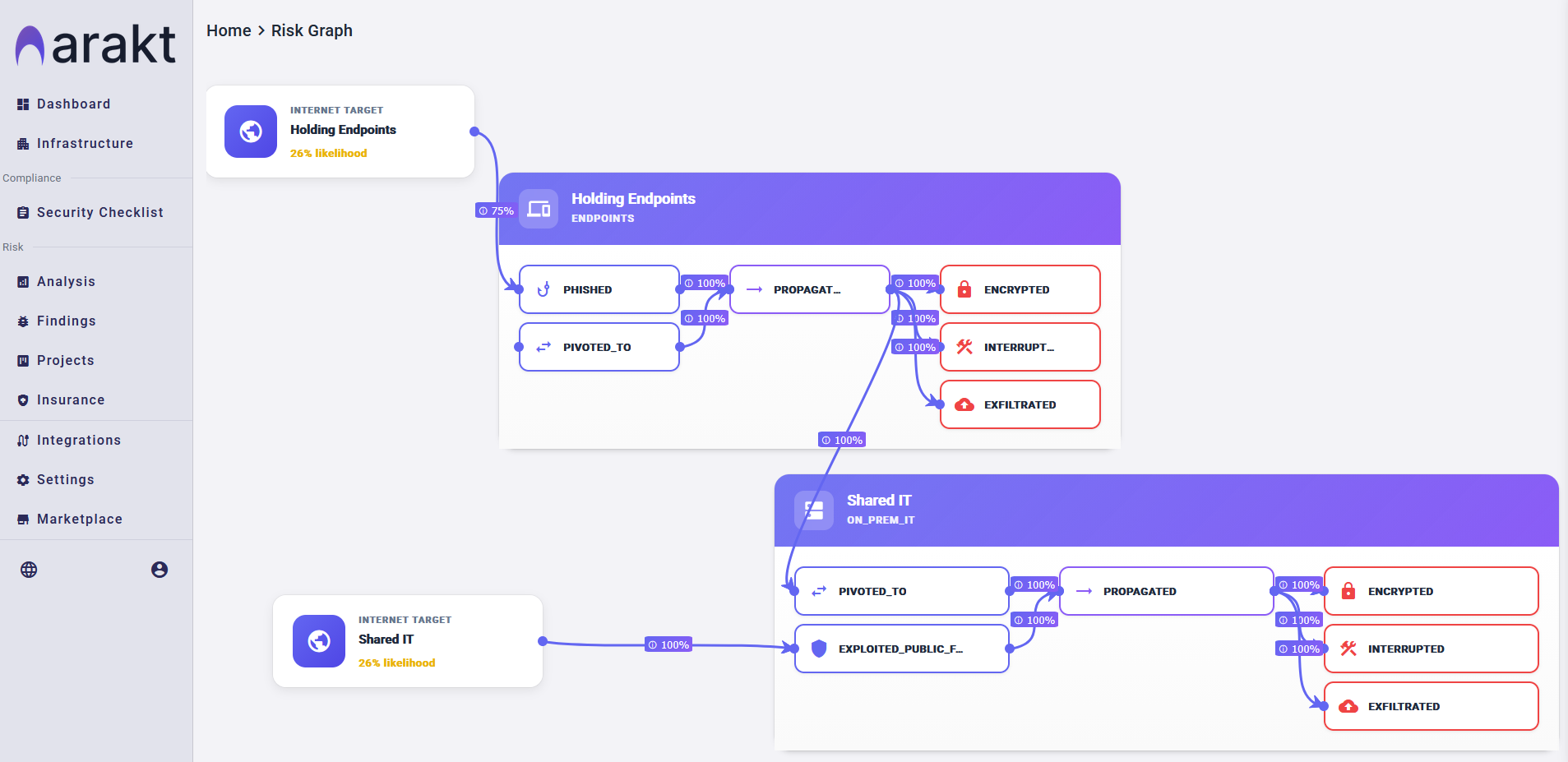Viewport: 1568px width, 762px height.
Task: Click the Home breadcrumb link
Action: [229, 30]
